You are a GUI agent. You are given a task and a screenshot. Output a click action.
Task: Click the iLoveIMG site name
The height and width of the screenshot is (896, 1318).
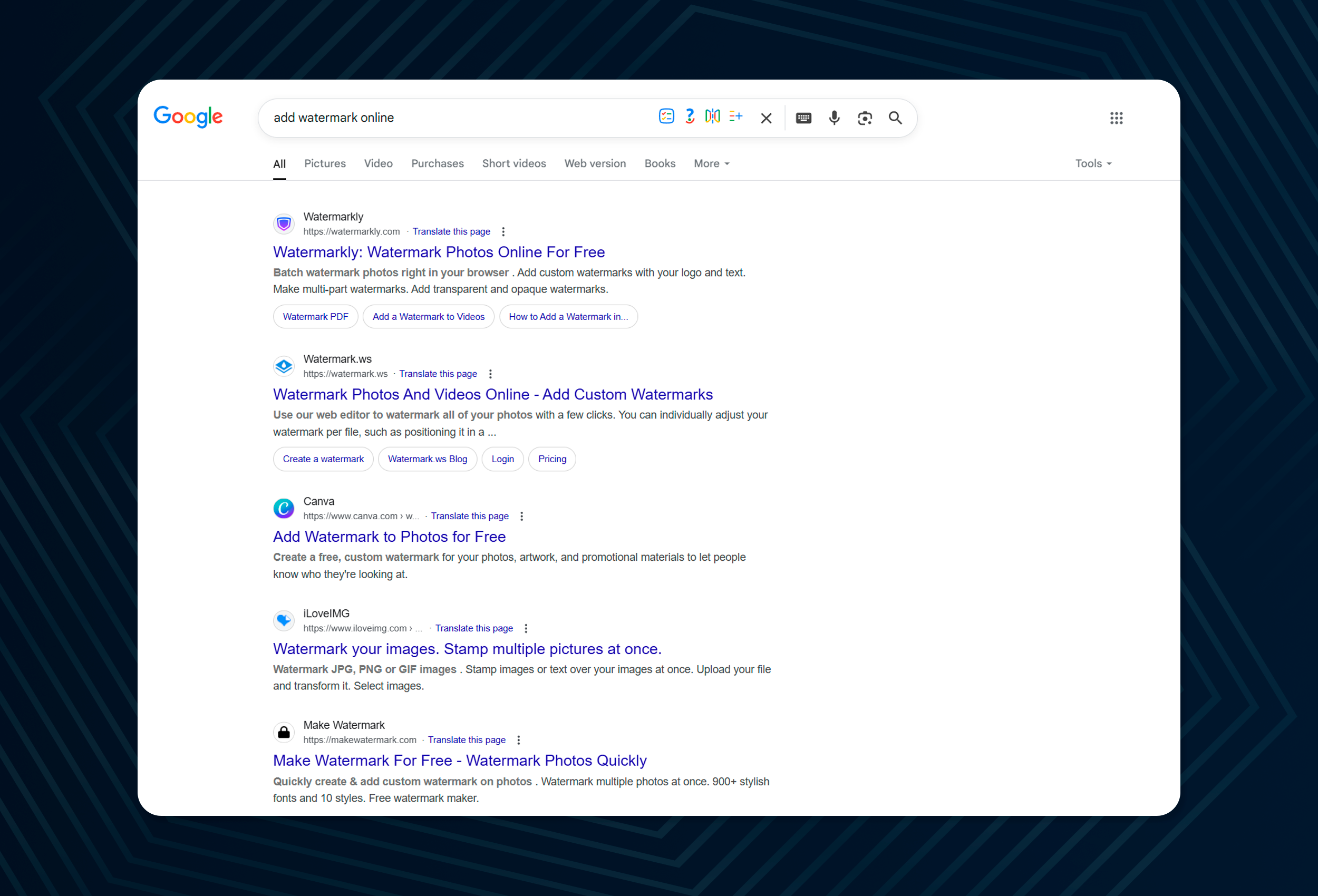pos(326,613)
